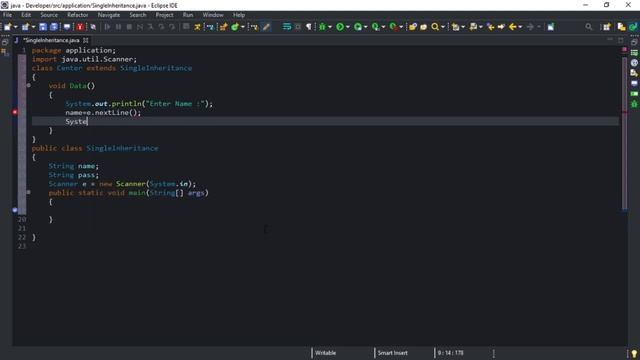Run the program with green play icon
The height and width of the screenshot is (360, 640).
(x=340, y=27)
